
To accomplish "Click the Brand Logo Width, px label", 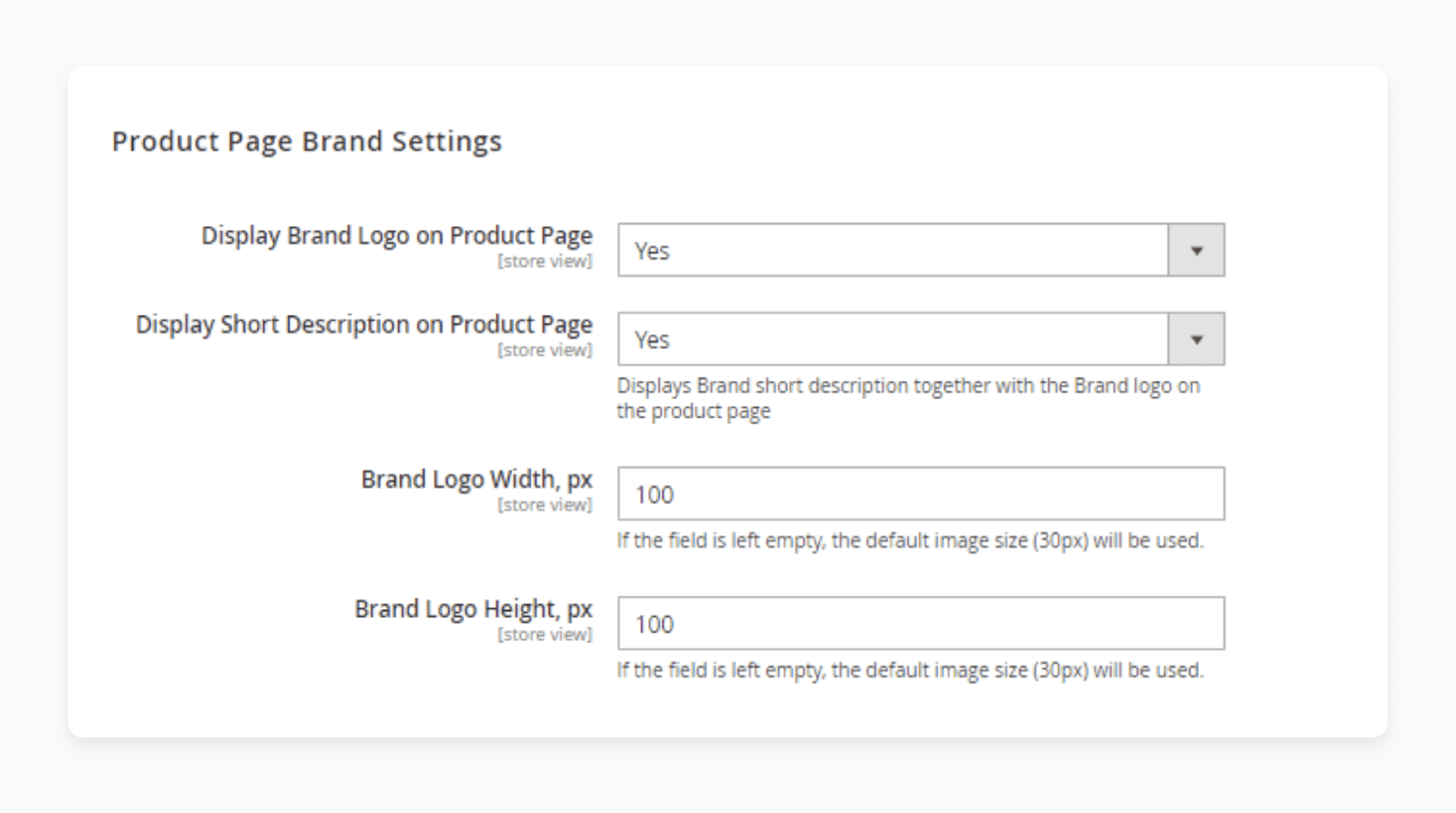I will (477, 480).
